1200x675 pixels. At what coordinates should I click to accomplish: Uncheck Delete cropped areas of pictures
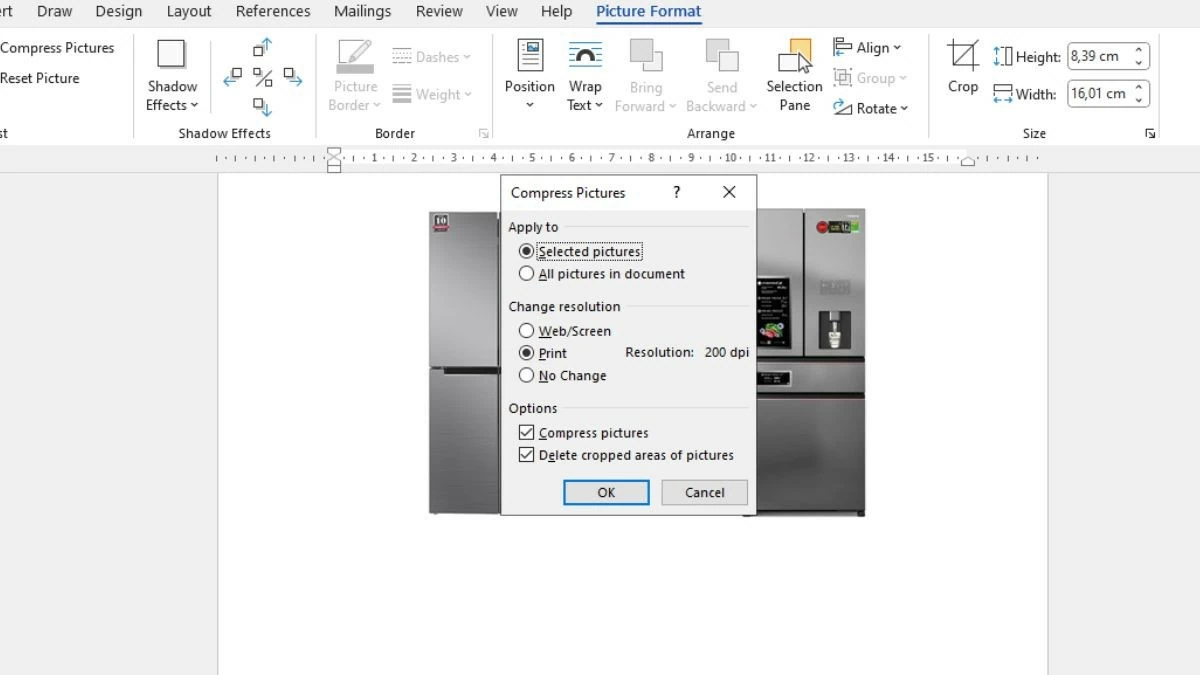coord(527,455)
